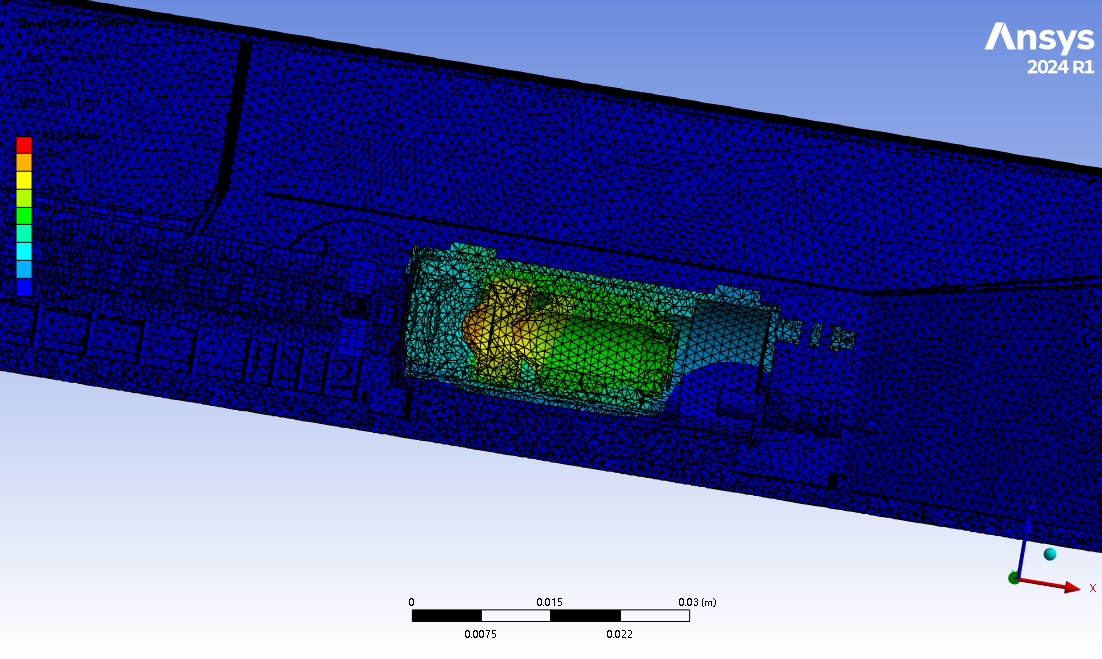Click the scale ruler bar
Image resolution: width=1102 pixels, height=659 pixels.
(x=550, y=615)
